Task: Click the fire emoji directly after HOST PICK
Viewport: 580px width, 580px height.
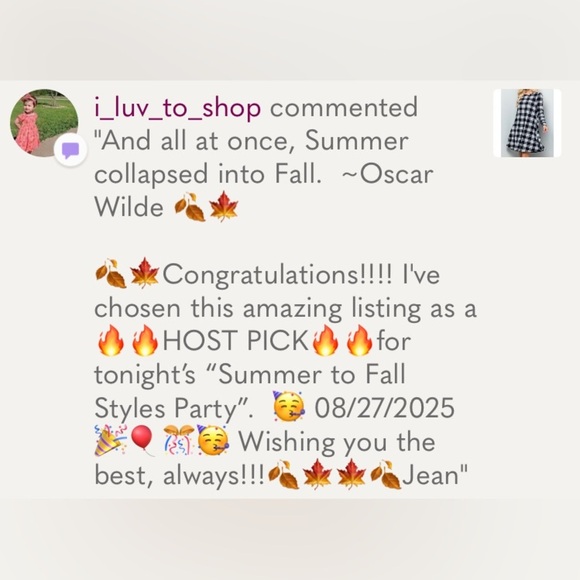Action: click(x=326, y=340)
